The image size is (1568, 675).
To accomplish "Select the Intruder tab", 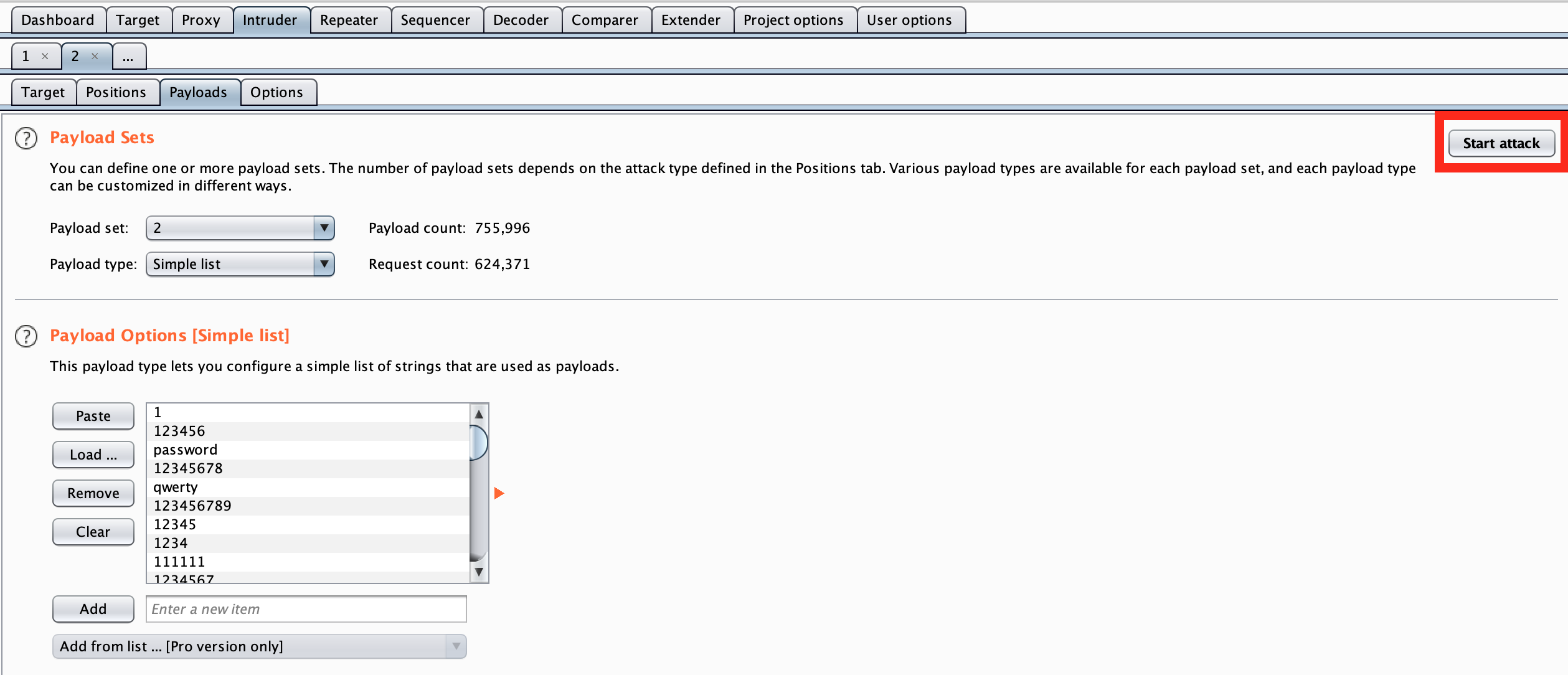I will pyautogui.click(x=270, y=20).
